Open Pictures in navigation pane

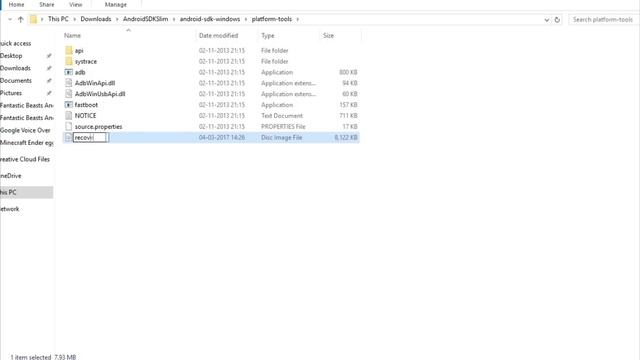click(x=11, y=93)
